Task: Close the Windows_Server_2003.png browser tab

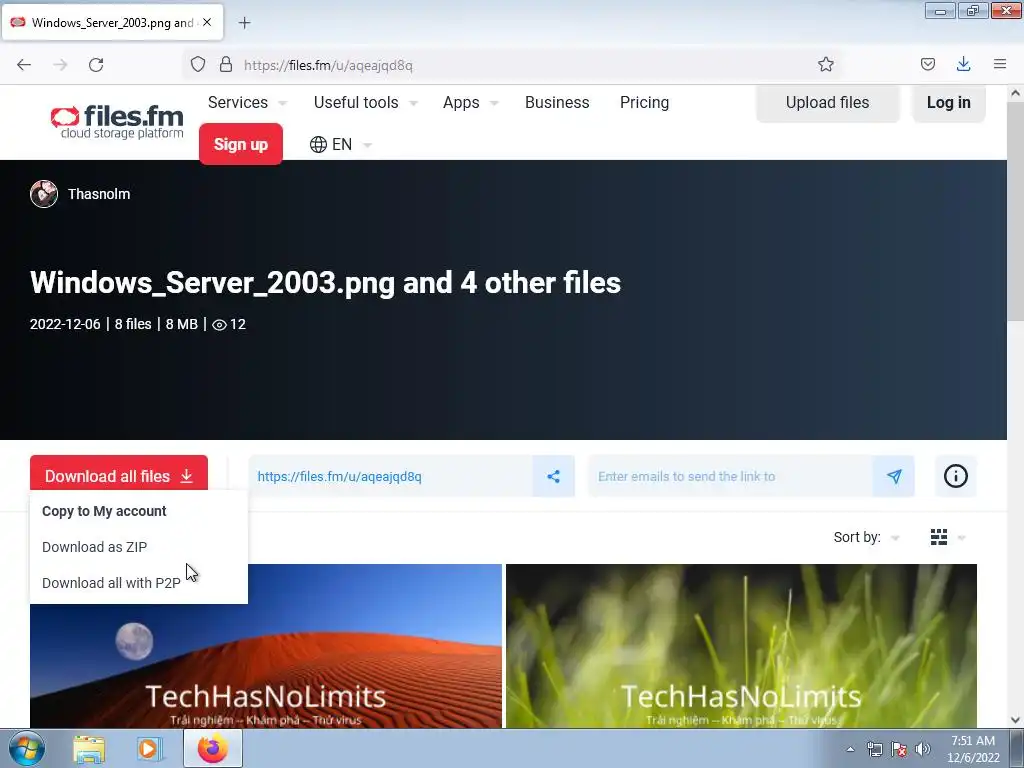Action: pos(207,22)
